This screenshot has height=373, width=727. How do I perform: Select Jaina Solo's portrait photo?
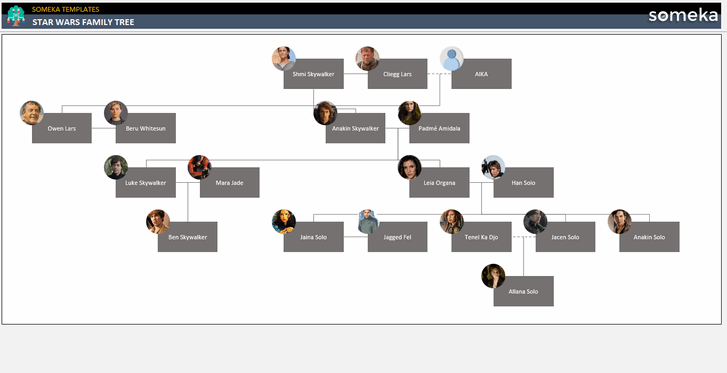coord(284,221)
